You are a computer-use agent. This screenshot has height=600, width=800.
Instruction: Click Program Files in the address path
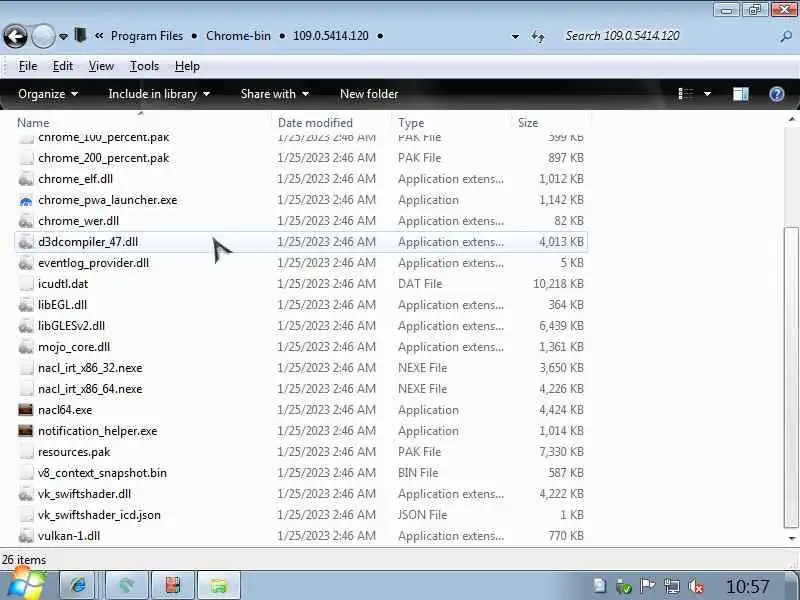click(147, 36)
